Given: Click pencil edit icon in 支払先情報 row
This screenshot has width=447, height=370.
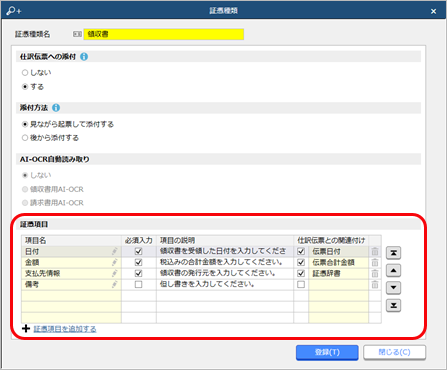Looking at the screenshot, I should tap(115, 273).
